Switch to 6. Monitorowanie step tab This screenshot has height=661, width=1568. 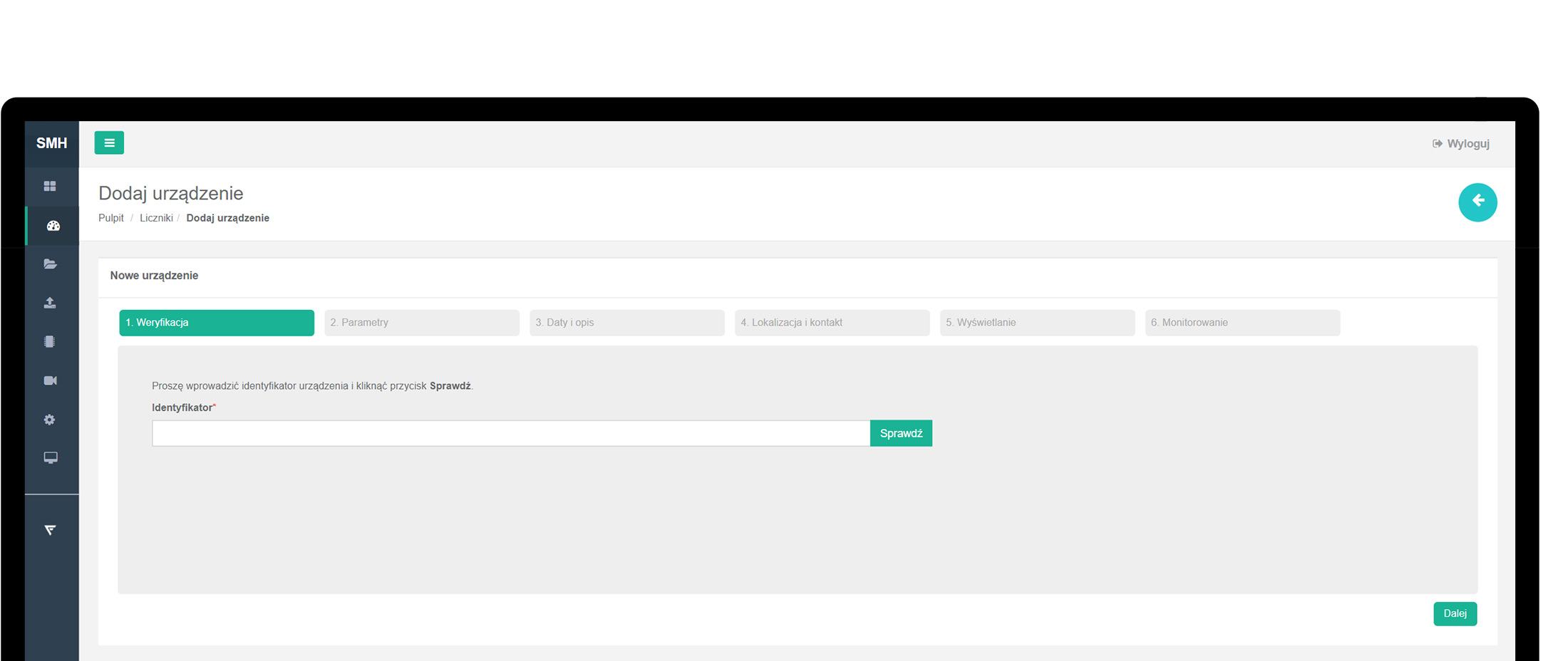pyautogui.click(x=1243, y=323)
